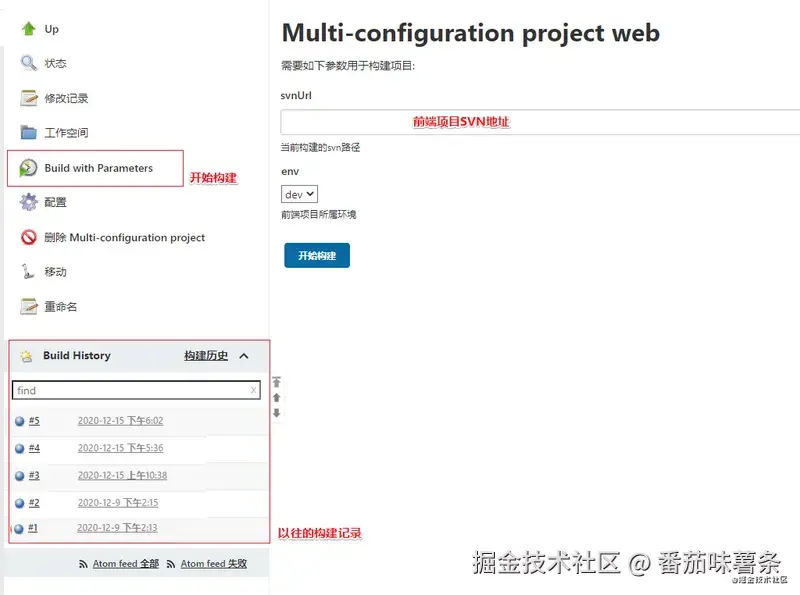Viewport: 800px width, 595px height.
Task: Click the Build History heading text
Action: click(x=77, y=356)
